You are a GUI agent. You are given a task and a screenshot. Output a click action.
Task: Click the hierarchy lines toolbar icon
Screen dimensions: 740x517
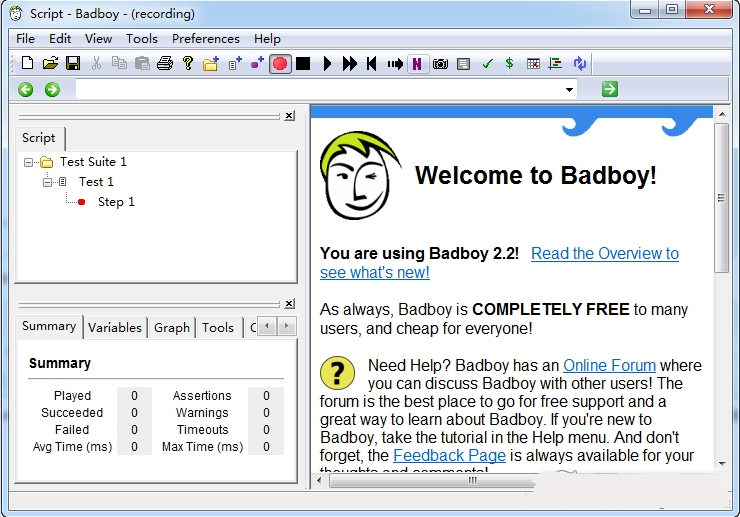[555, 64]
